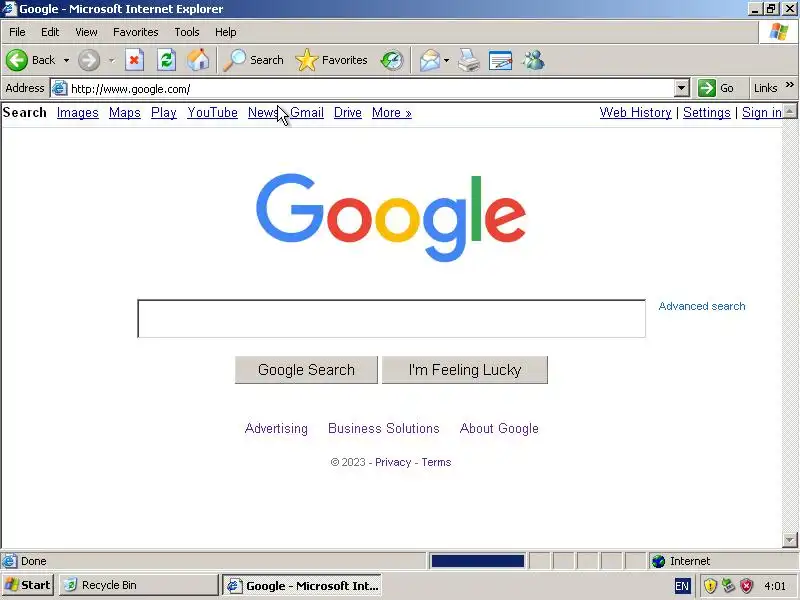Expand the Mail button dropdown arrow
Viewport: 800px width, 600px height.
coord(446,60)
